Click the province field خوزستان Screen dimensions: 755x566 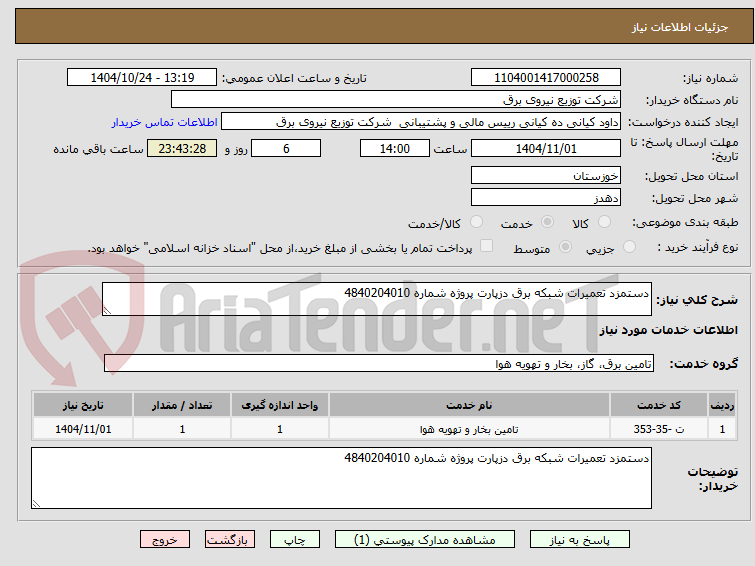(x=546, y=175)
